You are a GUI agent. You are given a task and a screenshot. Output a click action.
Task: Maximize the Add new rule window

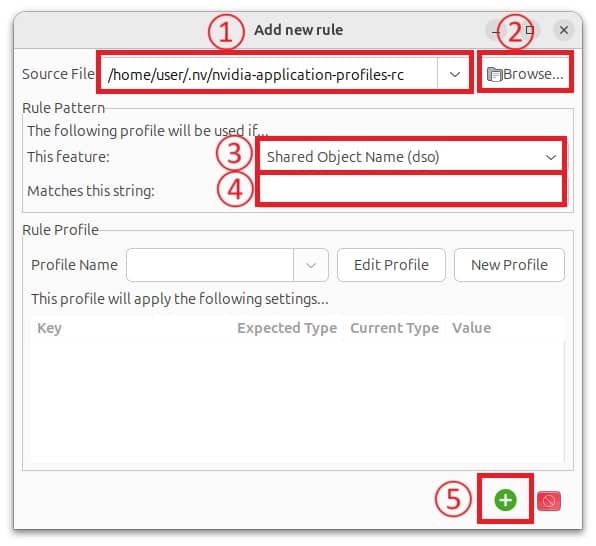[529, 30]
